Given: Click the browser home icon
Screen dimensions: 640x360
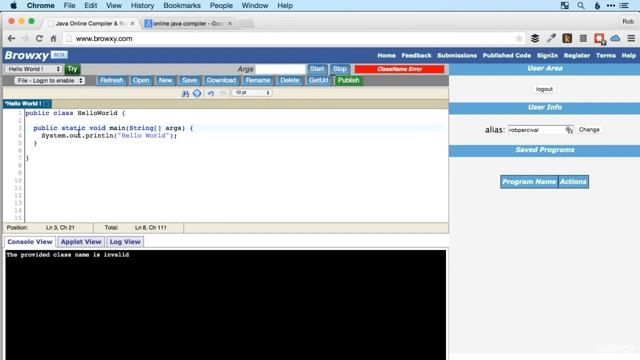Looking at the screenshot, I should (53, 38).
